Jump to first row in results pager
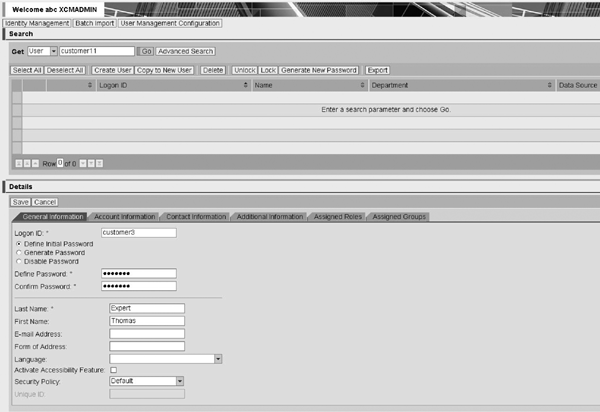Screen dimensions: 600x412 19,164
